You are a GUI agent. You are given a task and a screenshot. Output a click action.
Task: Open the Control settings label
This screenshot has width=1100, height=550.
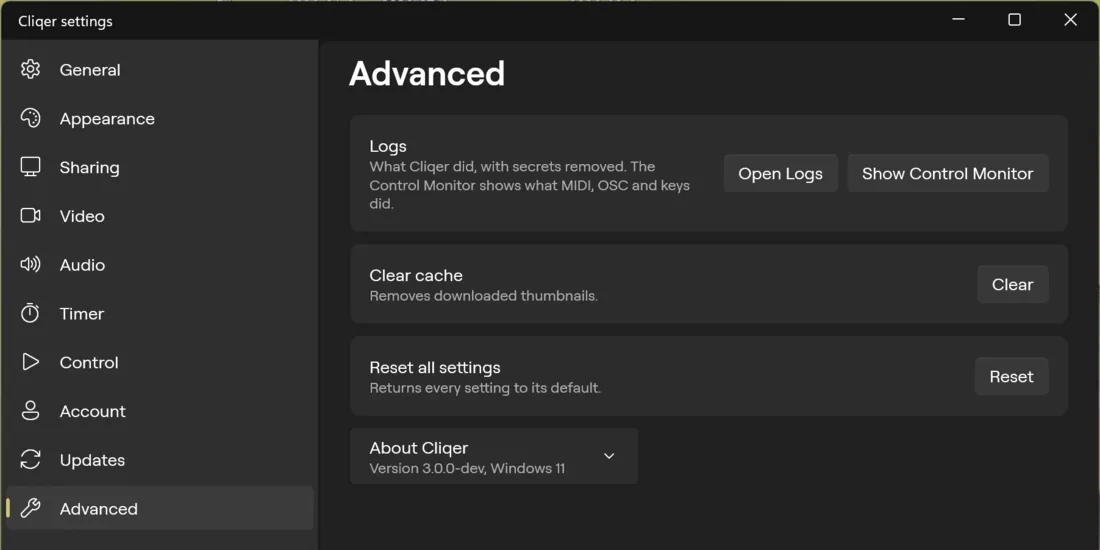coord(89,362)
